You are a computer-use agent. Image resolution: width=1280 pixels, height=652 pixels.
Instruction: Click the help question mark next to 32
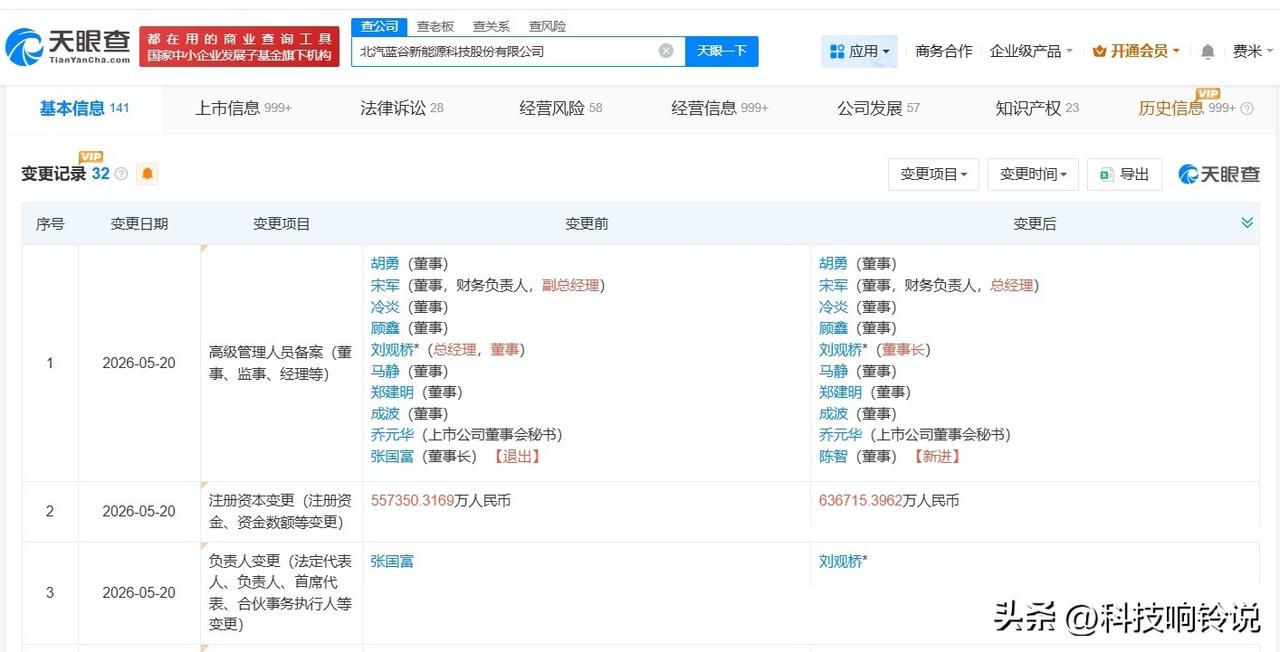click(121, 174)
